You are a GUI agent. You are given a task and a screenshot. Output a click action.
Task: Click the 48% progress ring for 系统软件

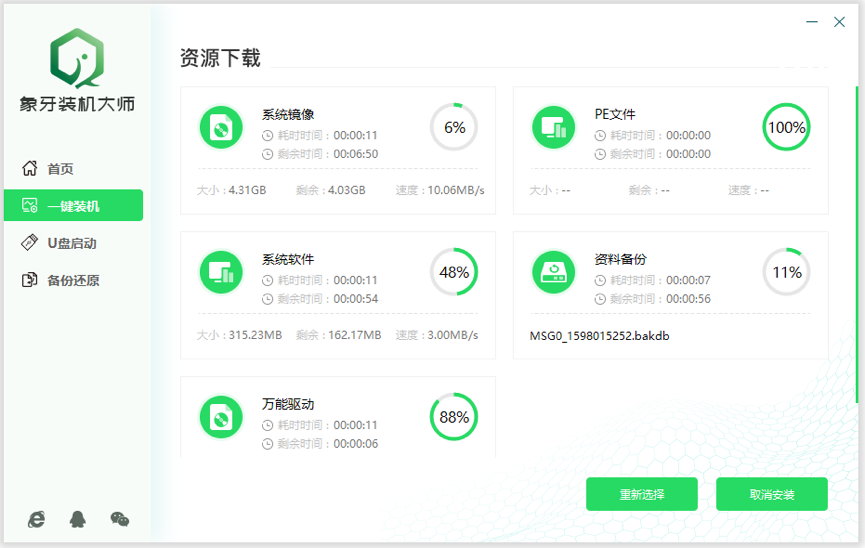454,272
